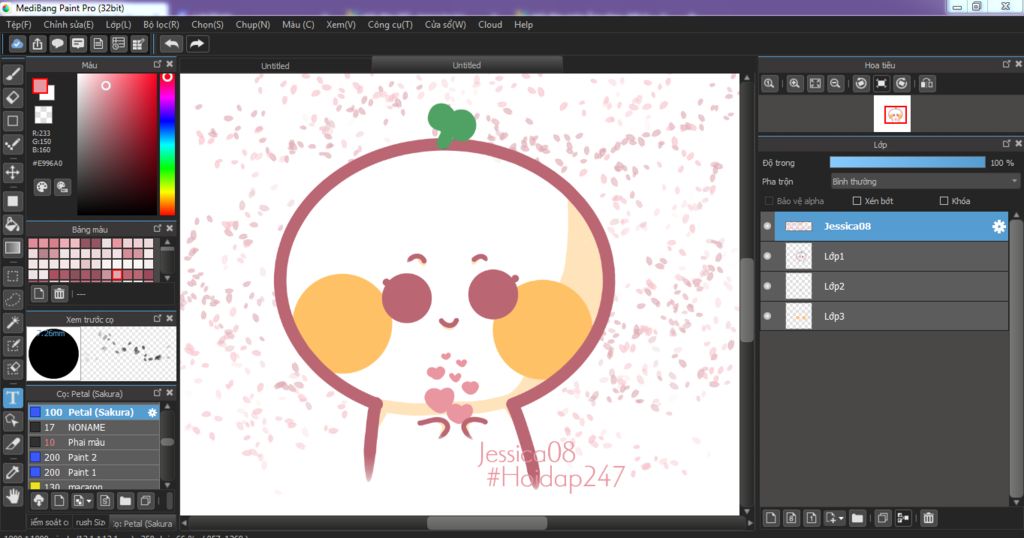Viewport: 1024px width, 538px height.
Task: Enable the Khóa checkbox
Action: (x=944, y=201)
